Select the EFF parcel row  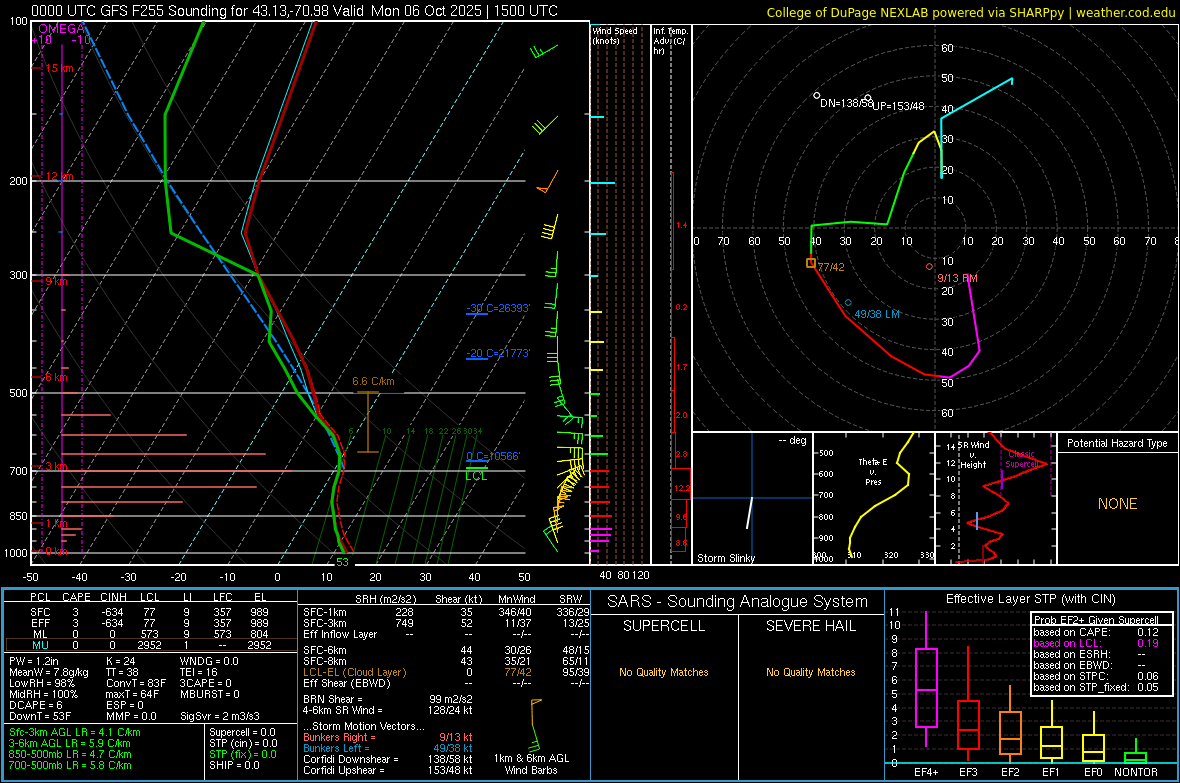[x=151, y=623]
